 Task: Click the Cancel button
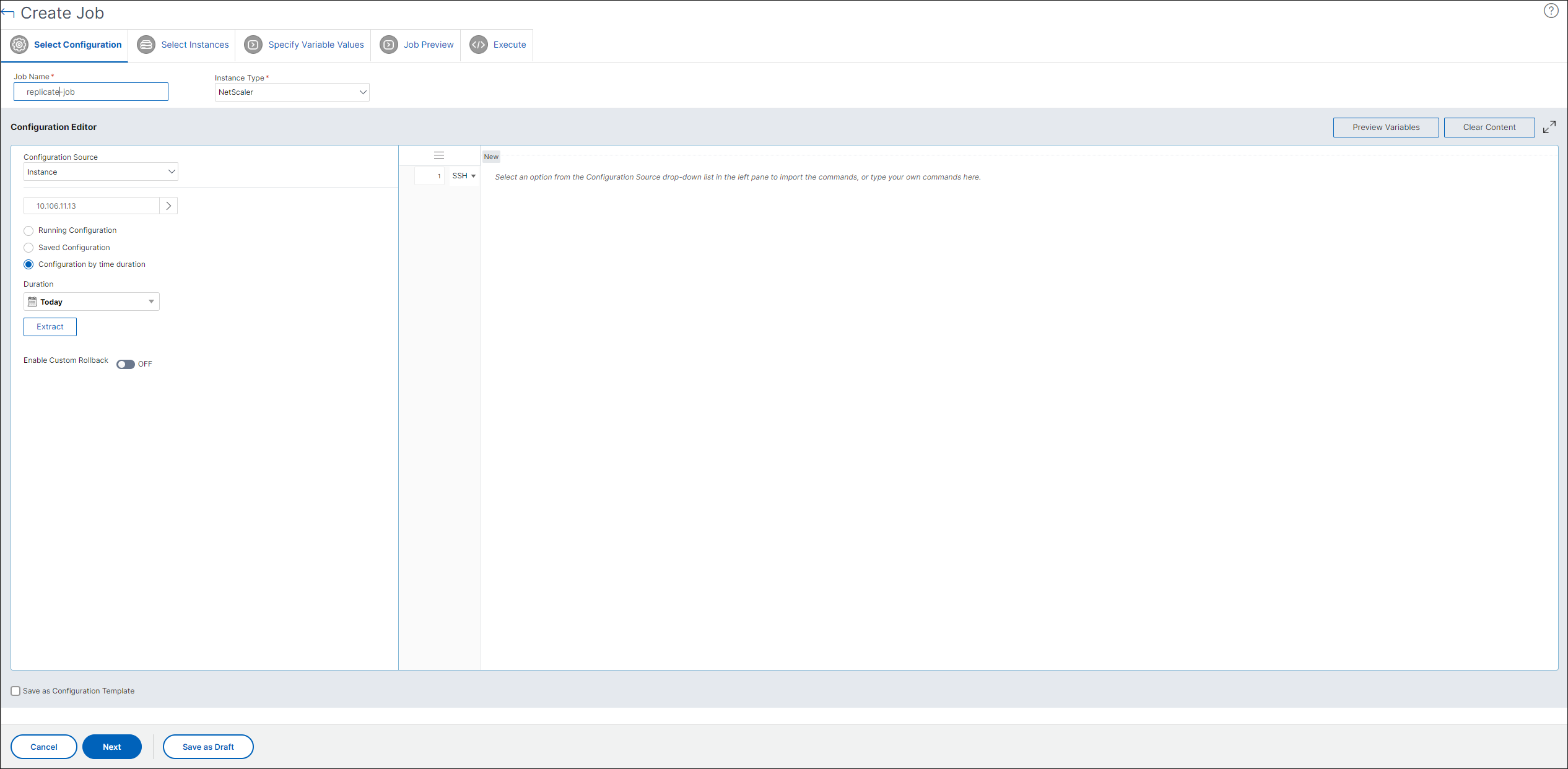[x=44, y=747]
